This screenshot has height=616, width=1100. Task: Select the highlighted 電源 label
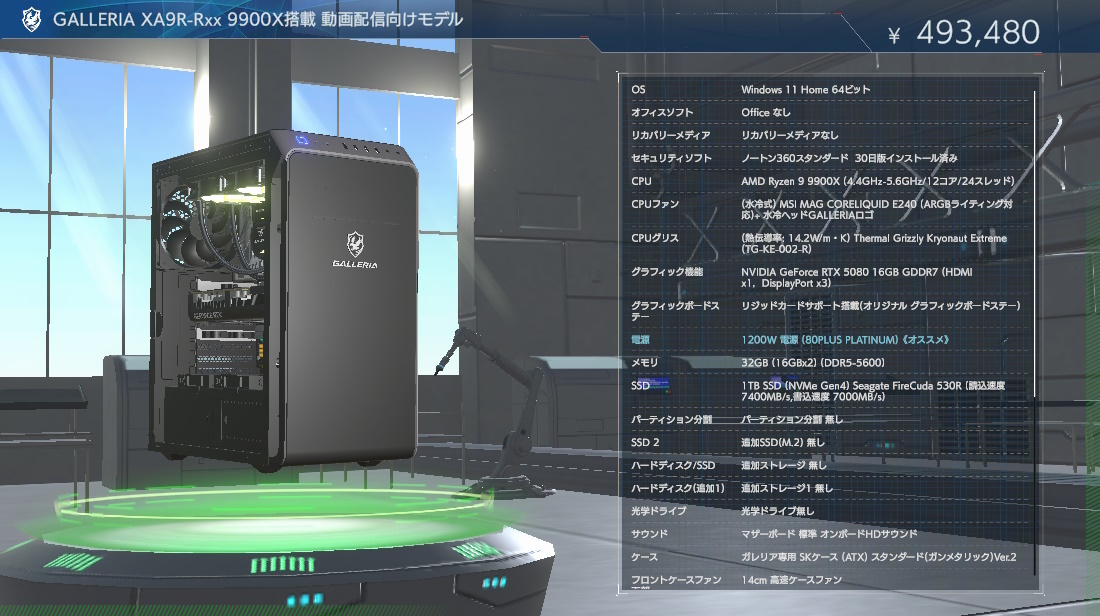640,340
